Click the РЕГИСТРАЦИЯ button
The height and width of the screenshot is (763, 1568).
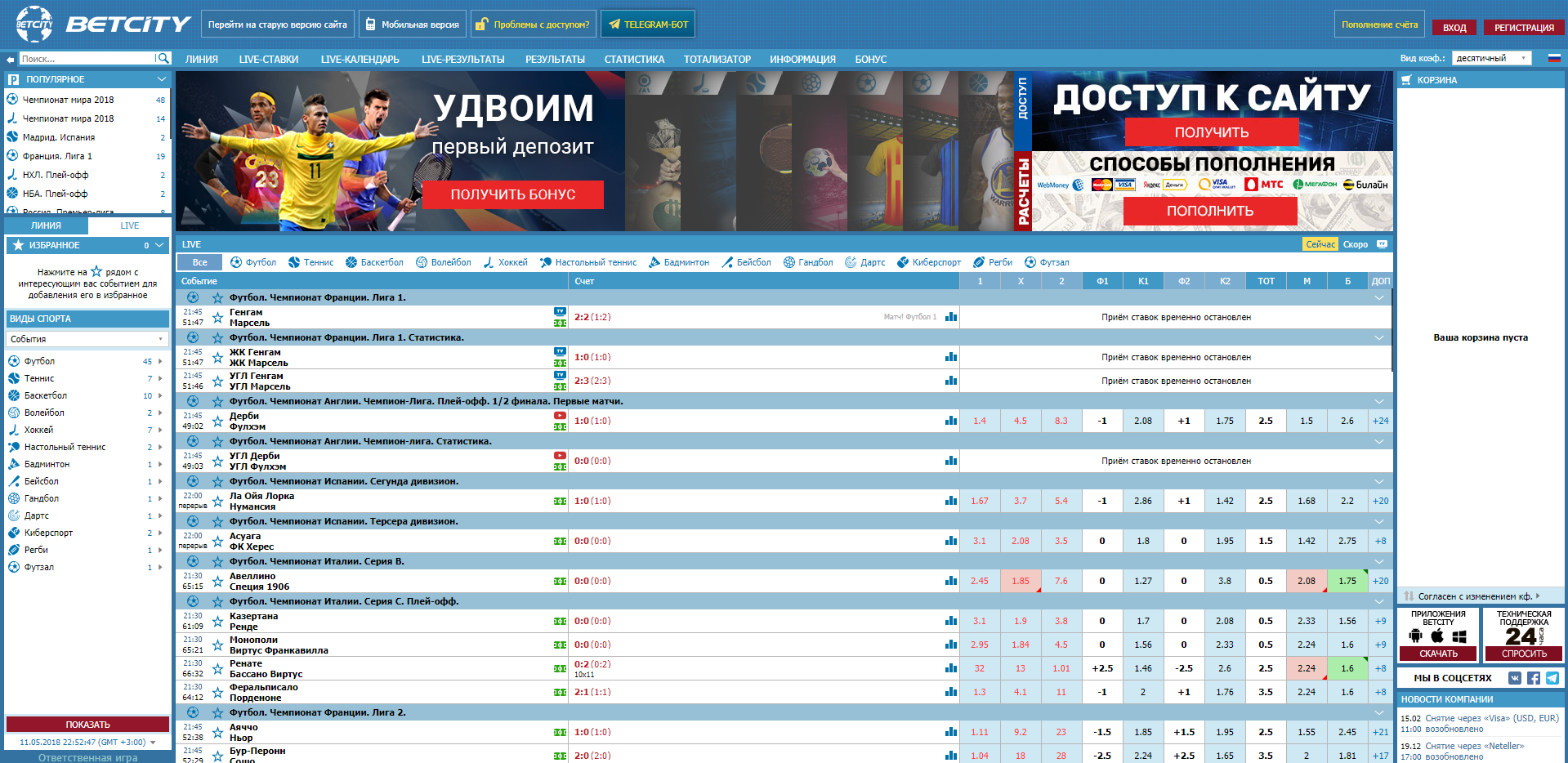[x=1524, y=28]
